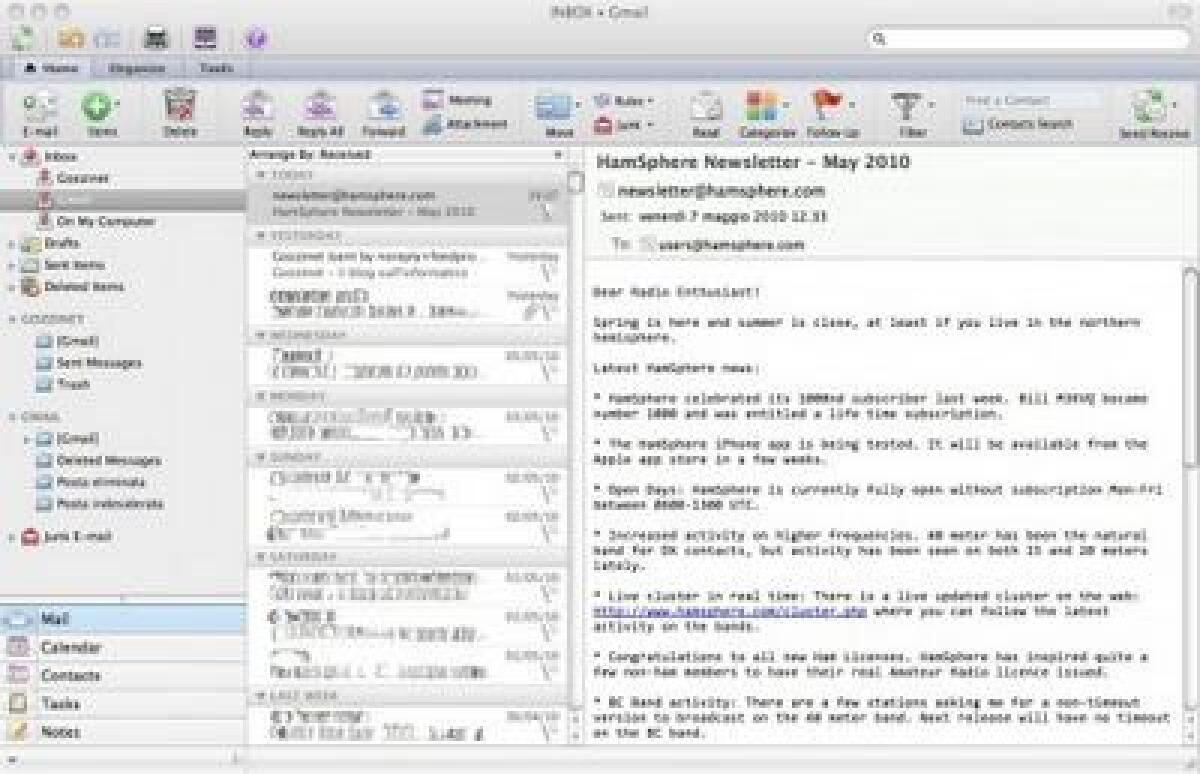The height and width of the screenshot is (774, 1200).
Task: Open the Tasks view from the bottom navigation
Action: point(122,703)
